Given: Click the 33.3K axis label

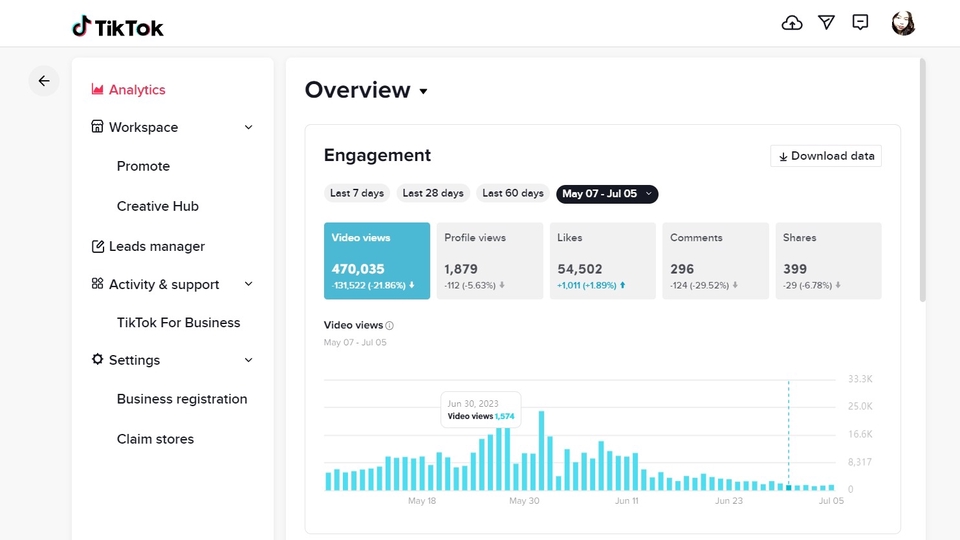Looking at the screenshot, I should pos(860,379).
